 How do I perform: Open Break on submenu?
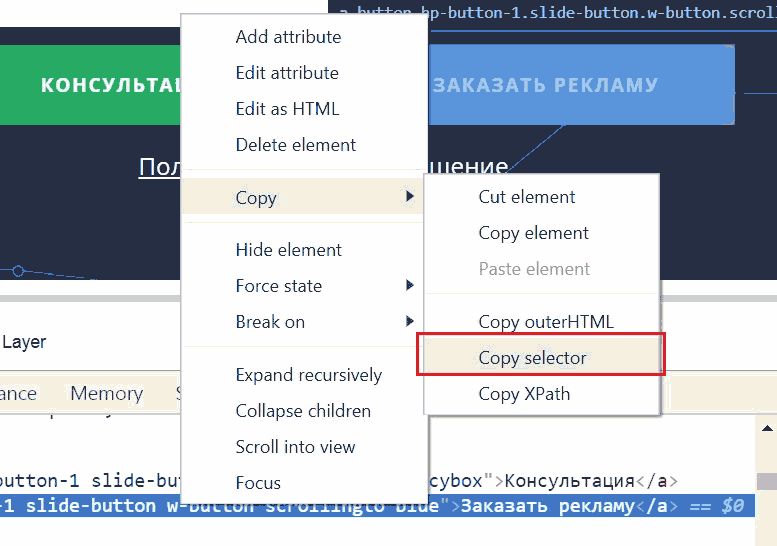304,322
